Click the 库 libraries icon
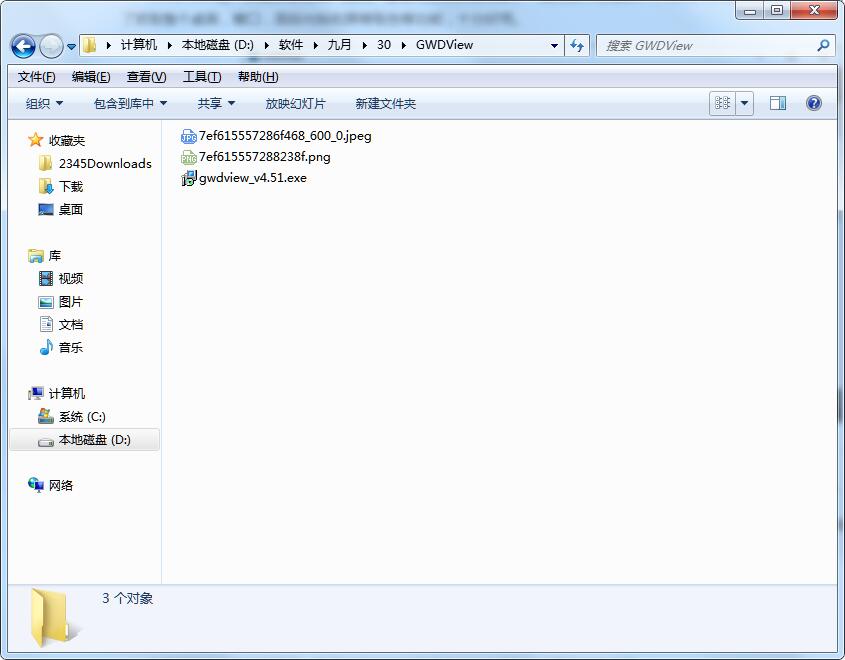The image size is (845, 660). (36, 255)
